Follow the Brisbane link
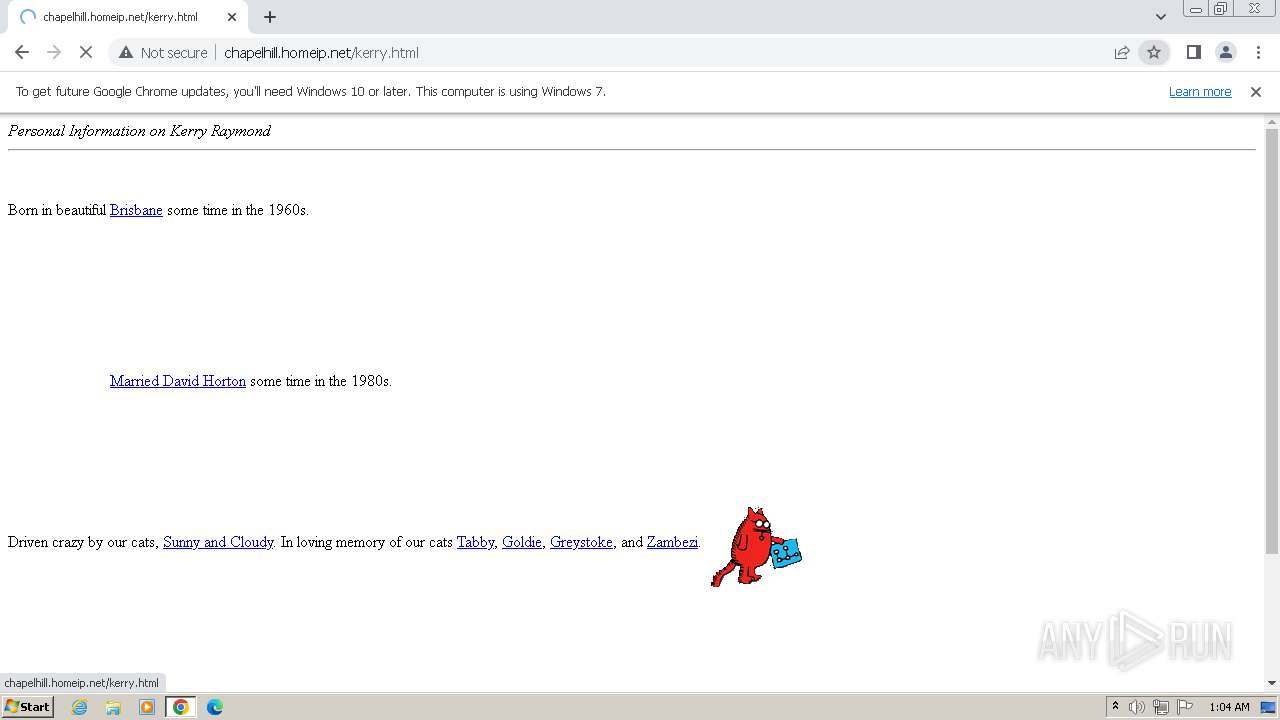 [136, 210]
